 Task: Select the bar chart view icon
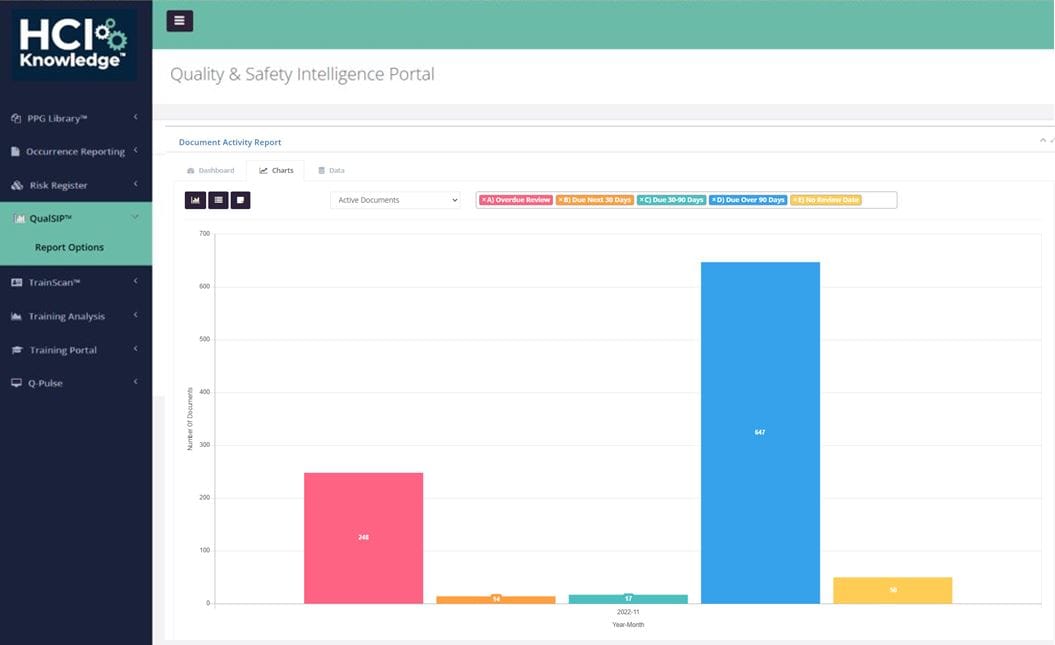point(195,200)
